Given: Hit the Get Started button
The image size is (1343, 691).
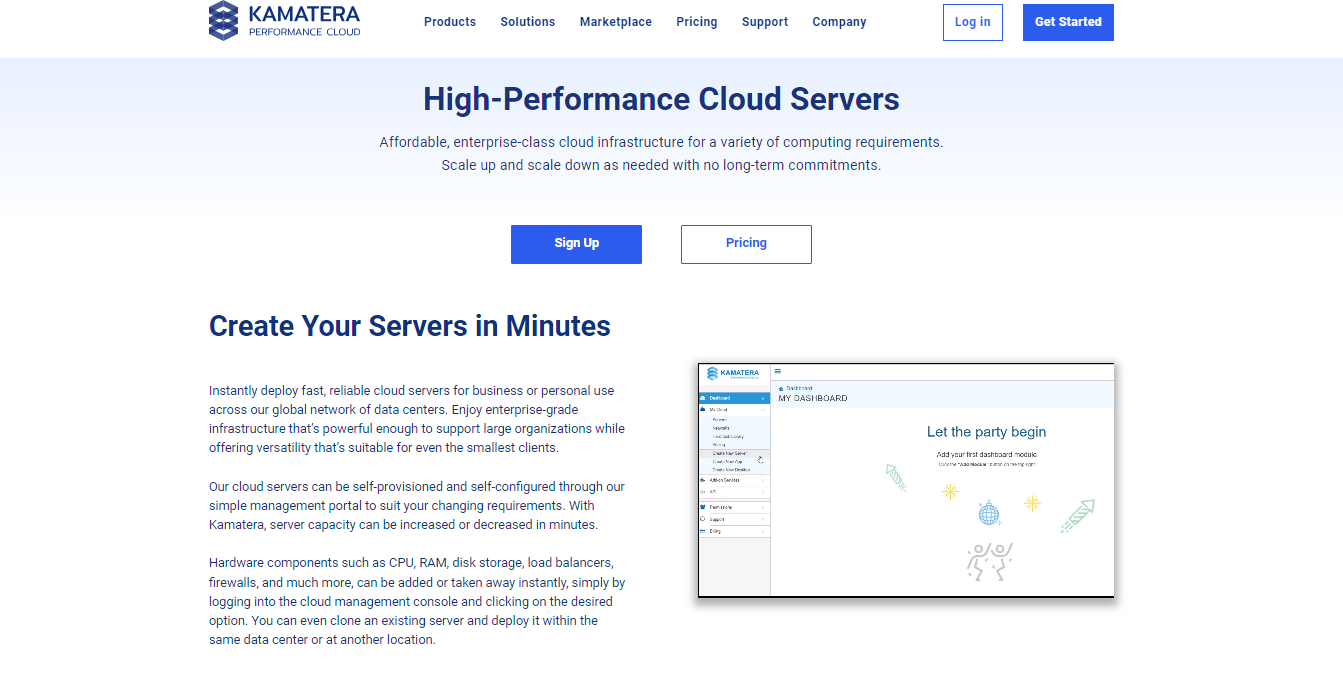Looking at the screenshot, I should 1067,22.
